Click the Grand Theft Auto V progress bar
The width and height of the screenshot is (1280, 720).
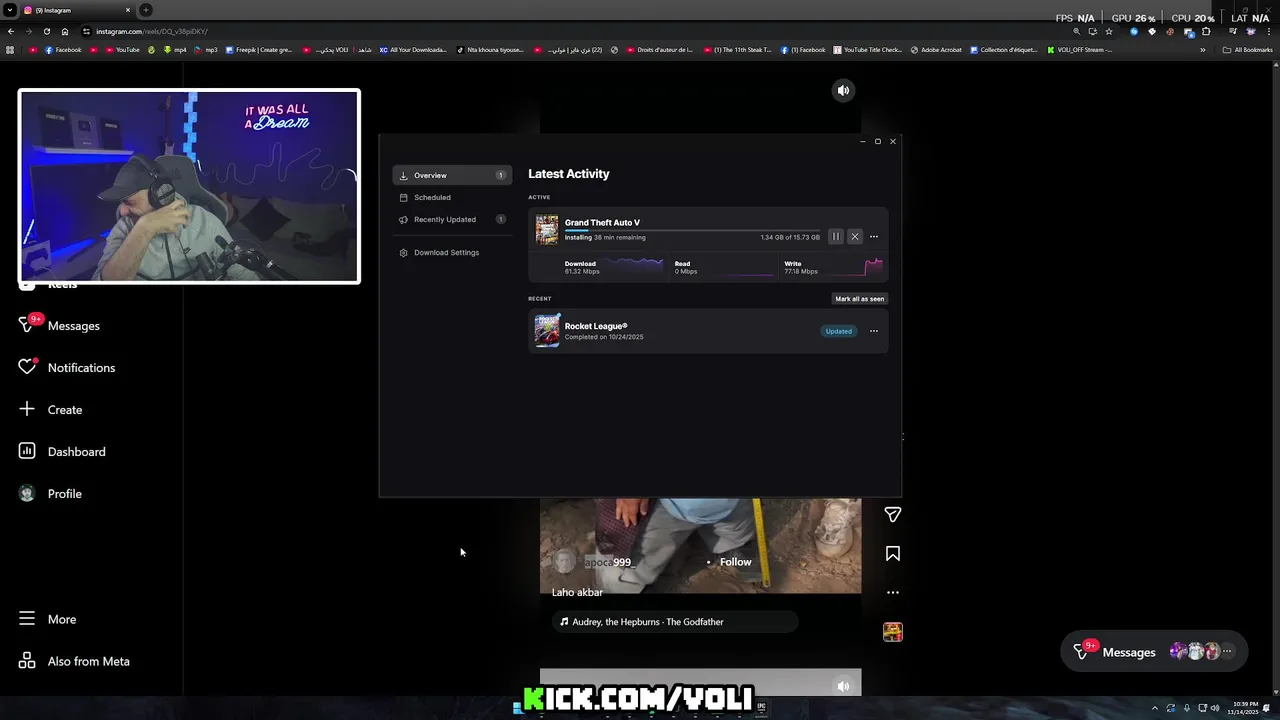click(x=692, y=230)
